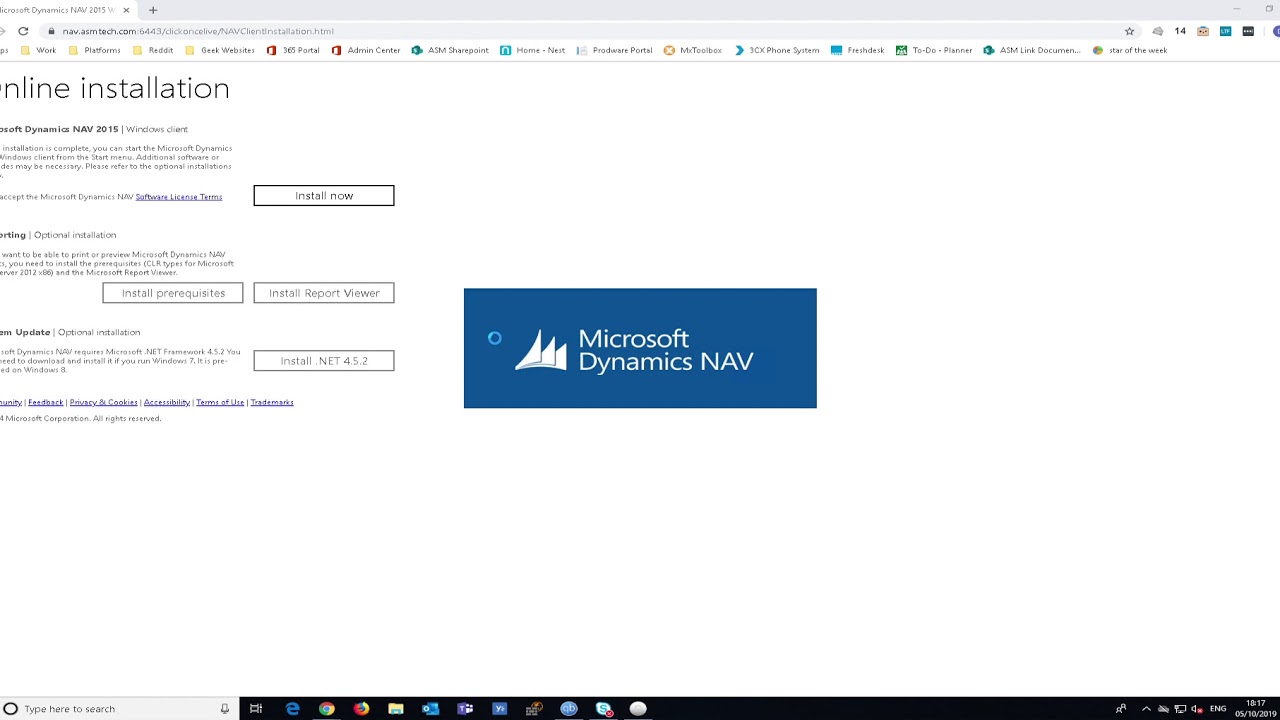
Task: Open Outlook from the taskbar
Action: coord(430,709)
